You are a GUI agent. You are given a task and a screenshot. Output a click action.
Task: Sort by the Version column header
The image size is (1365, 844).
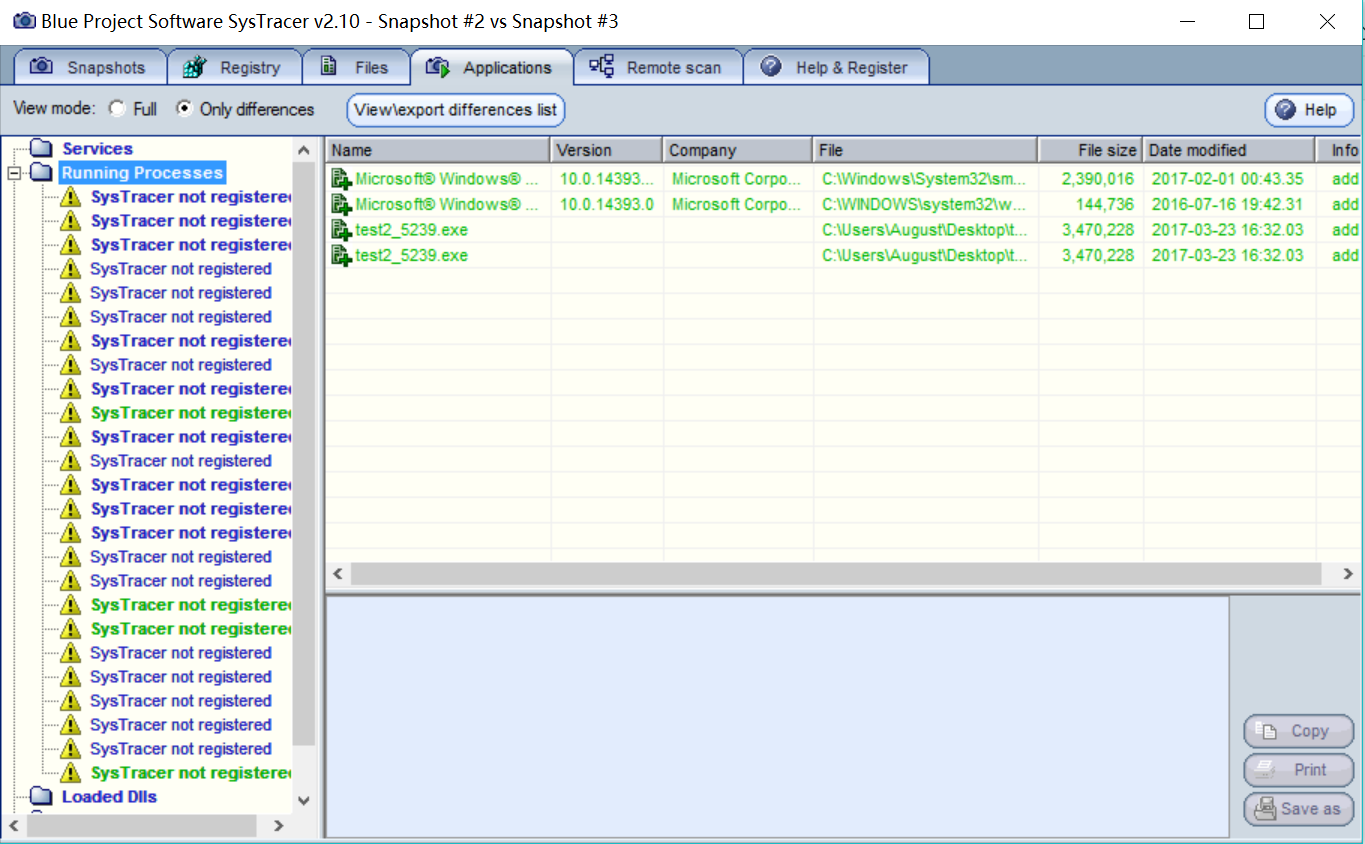[606, 150]
